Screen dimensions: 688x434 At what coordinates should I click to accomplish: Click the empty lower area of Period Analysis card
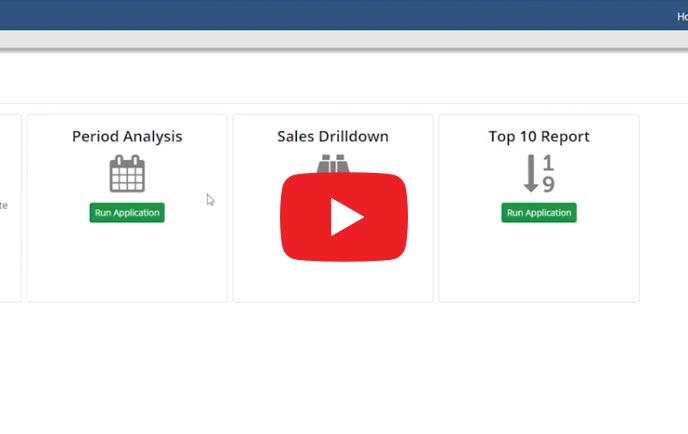tap(127, 262)
